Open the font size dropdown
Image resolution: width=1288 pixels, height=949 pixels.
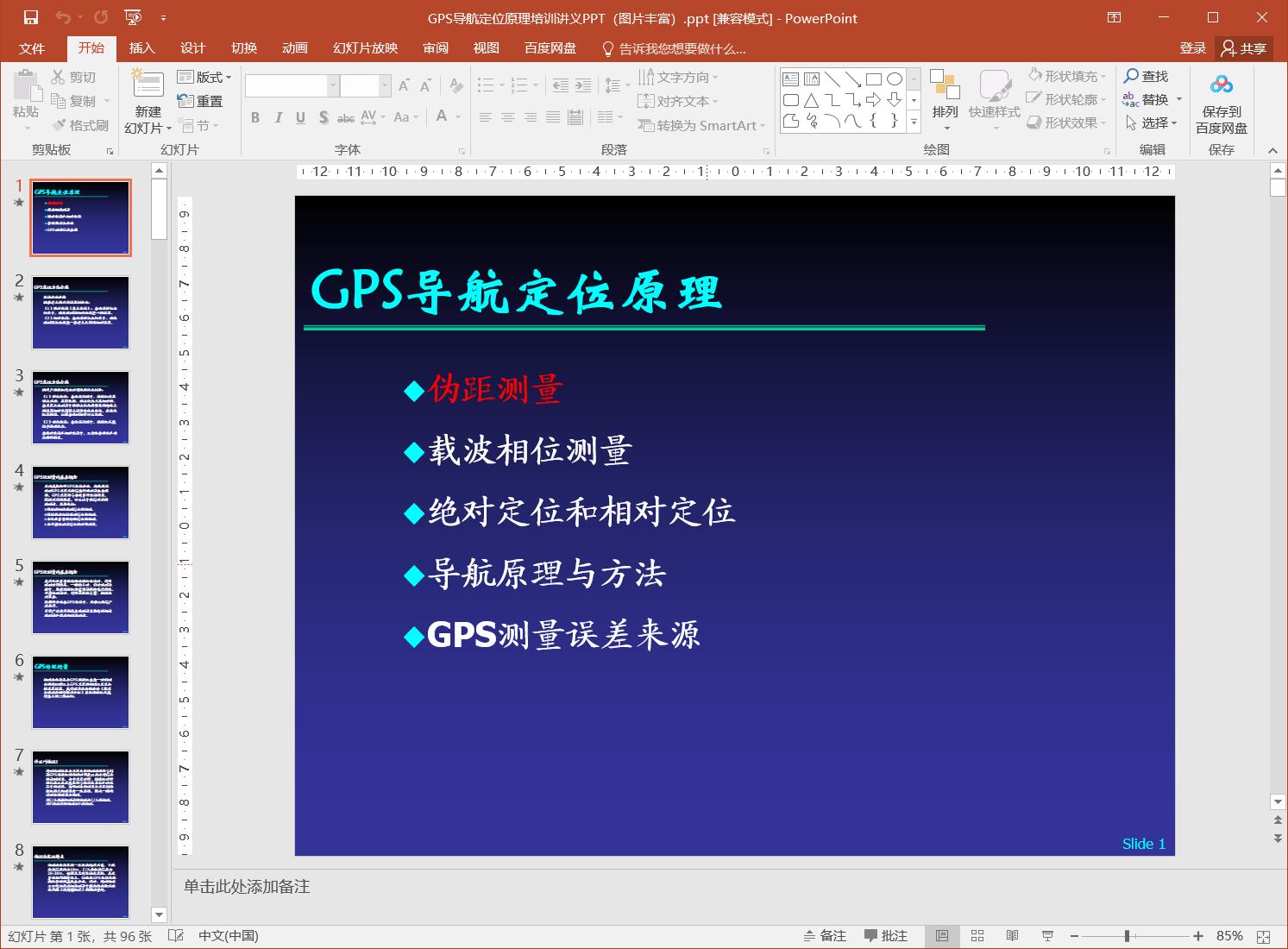385,85
